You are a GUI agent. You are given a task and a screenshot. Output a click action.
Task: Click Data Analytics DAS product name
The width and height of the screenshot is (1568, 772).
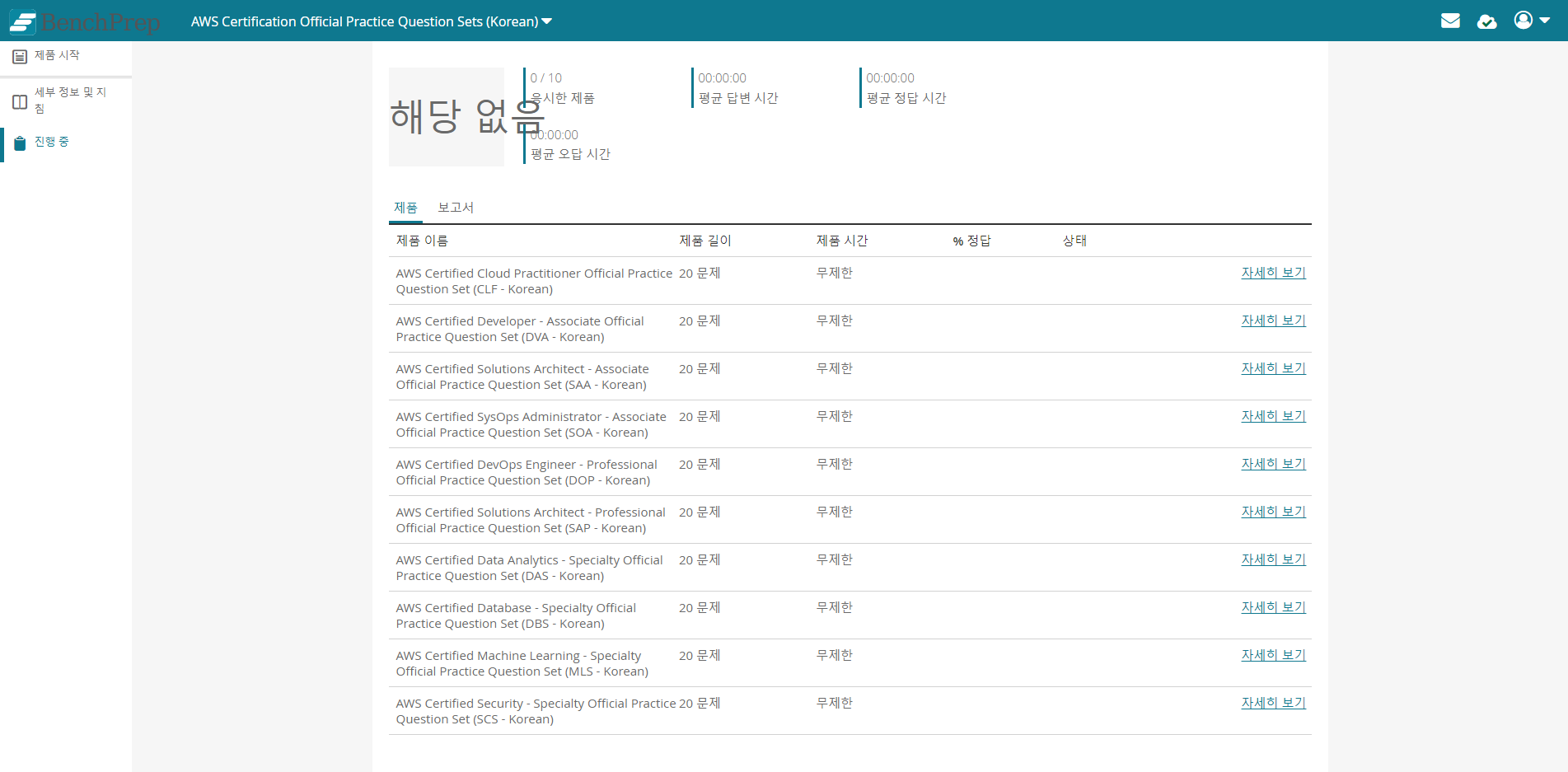click(529, 568)
